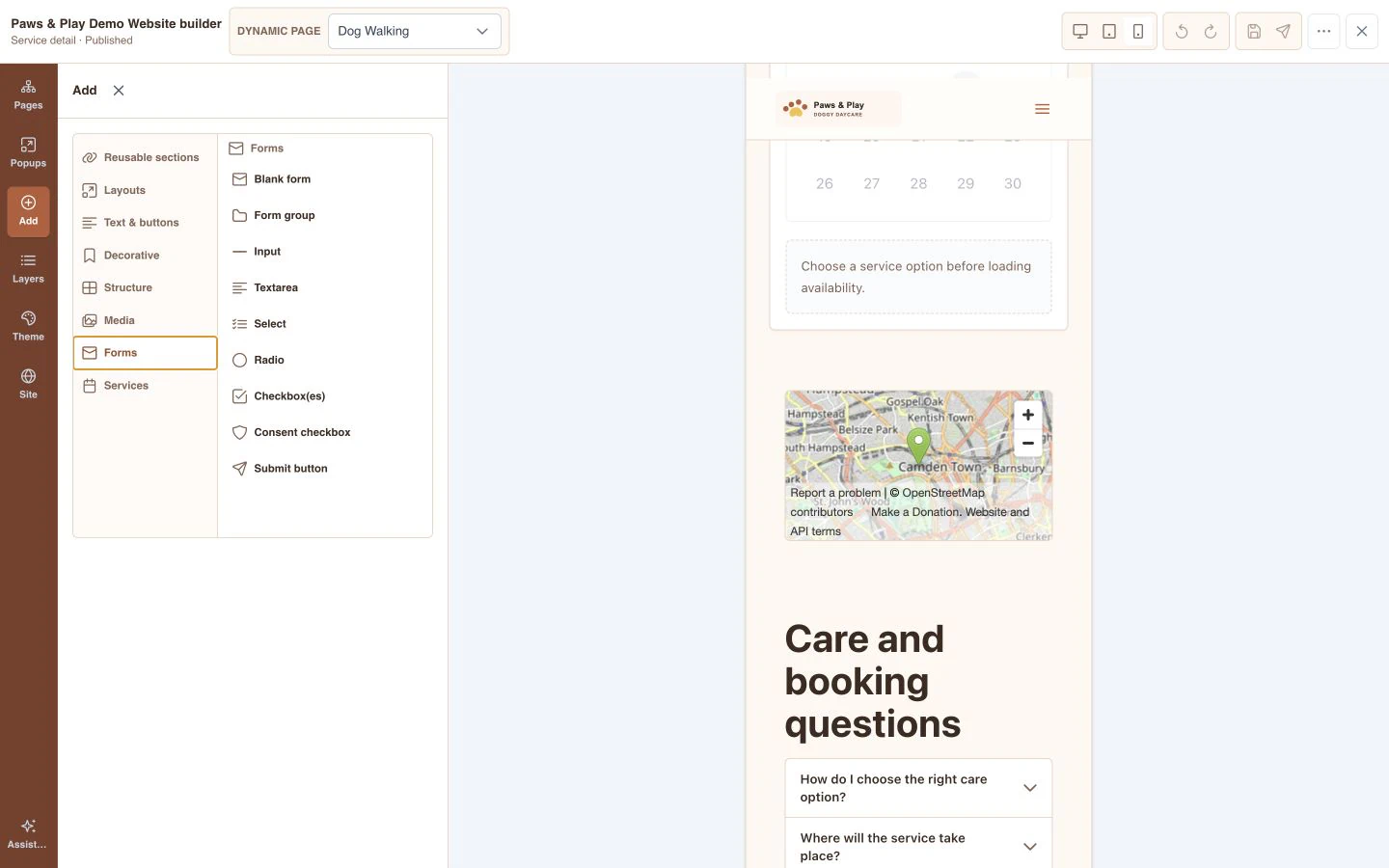Switch to desktop preview

[x=1080, y=32]
